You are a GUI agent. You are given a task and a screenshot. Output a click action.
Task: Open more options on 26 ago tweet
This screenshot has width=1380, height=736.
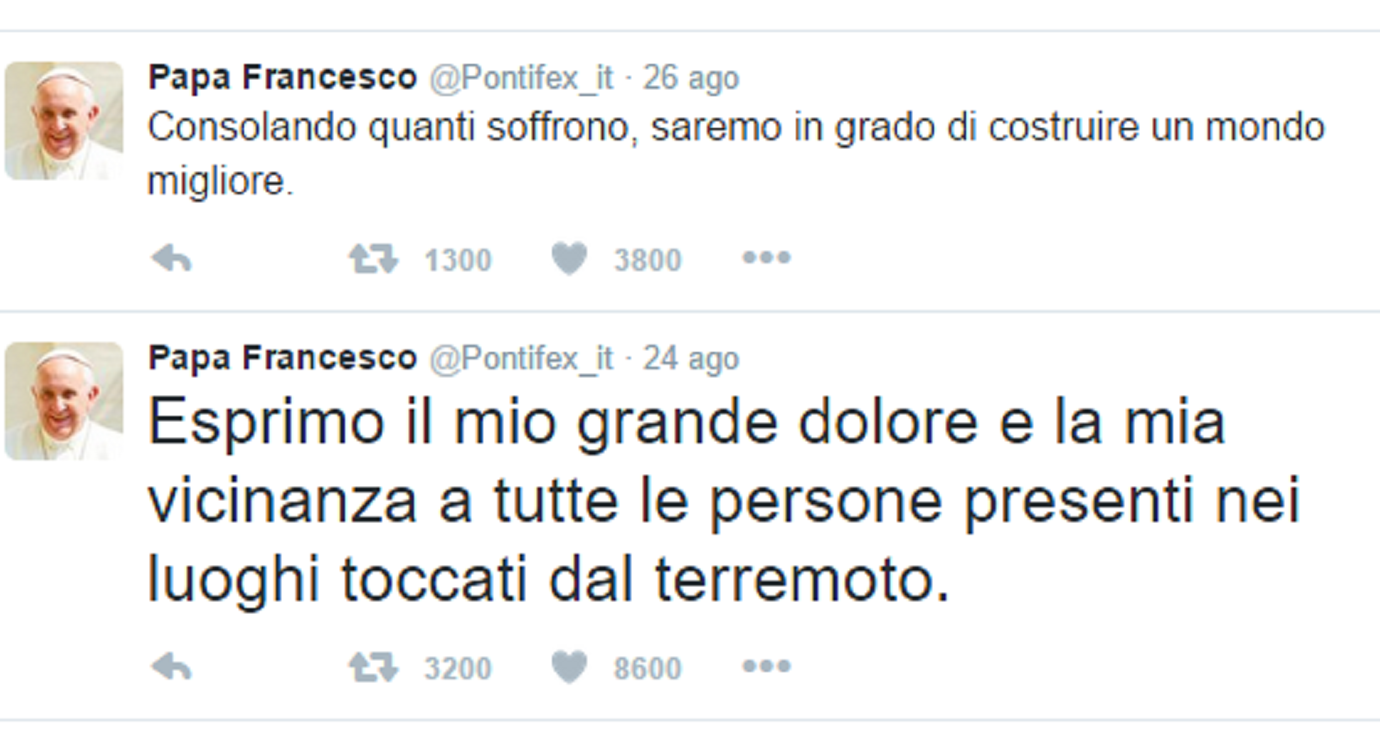[766, 259]
